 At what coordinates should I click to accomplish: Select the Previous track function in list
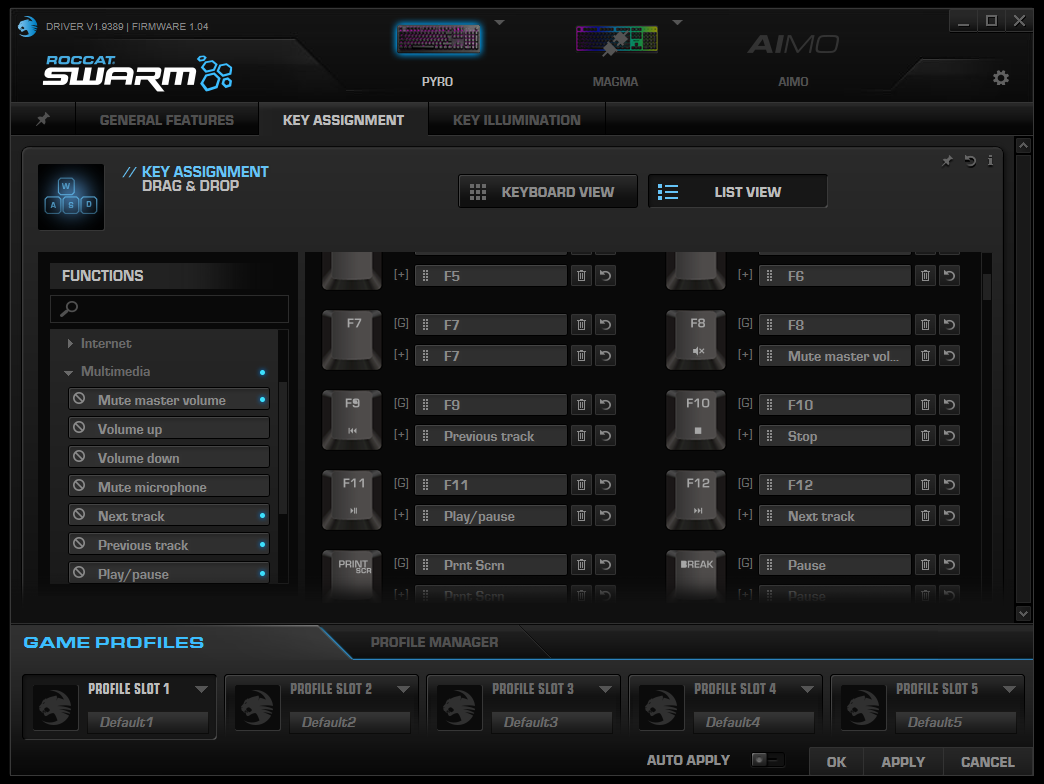click(169, 544)
